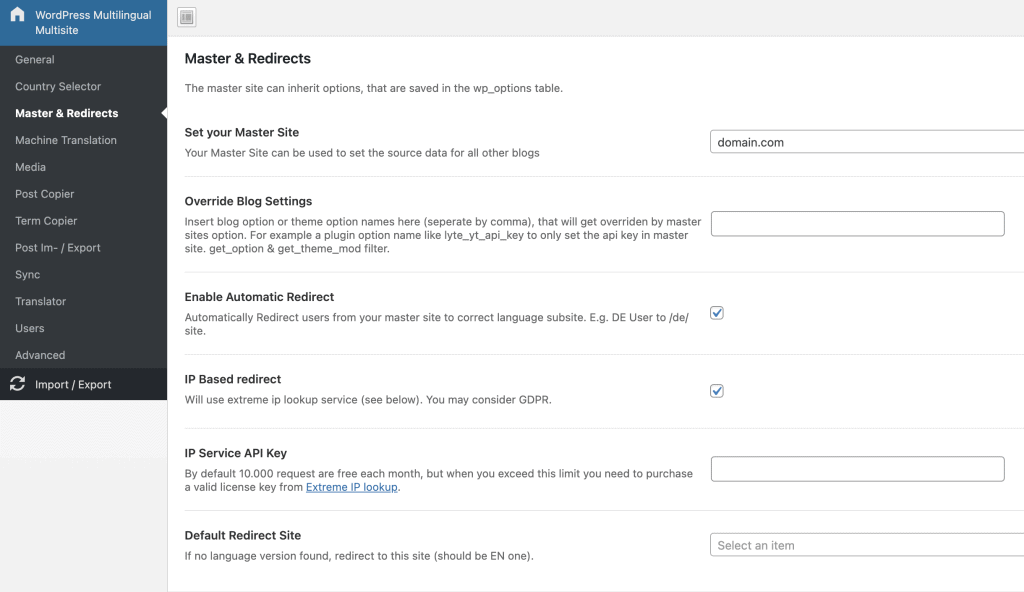Screen dimensions: 1024x592
Task: Click the 'Override Blog Settings' label
Action: [x=248, y=201]
